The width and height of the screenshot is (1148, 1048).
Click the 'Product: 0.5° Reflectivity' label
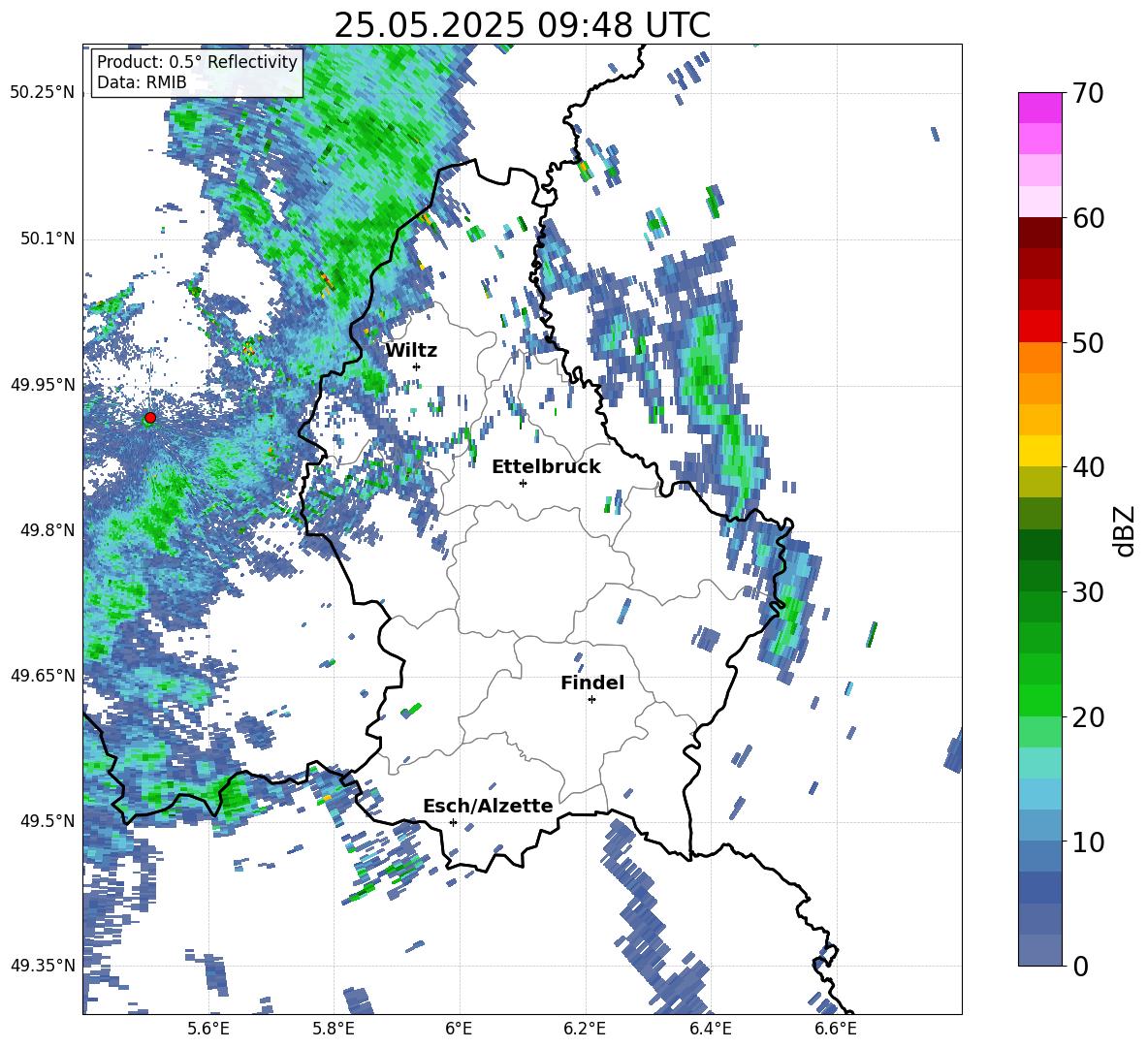197,61
